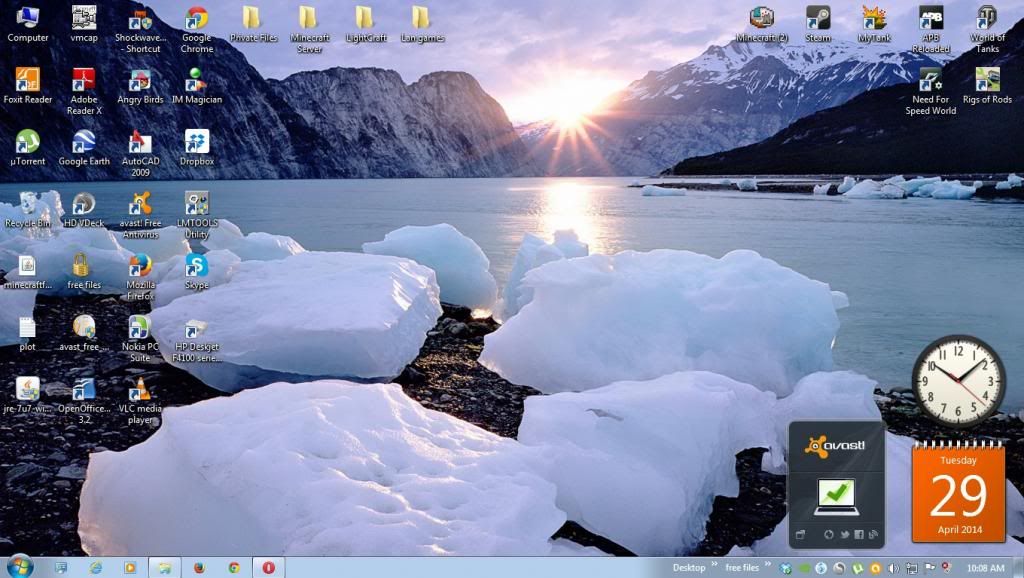Click the taskbar clock showing 10:08 AM
Screen dimensions: 1024x578
coord(985,568)
